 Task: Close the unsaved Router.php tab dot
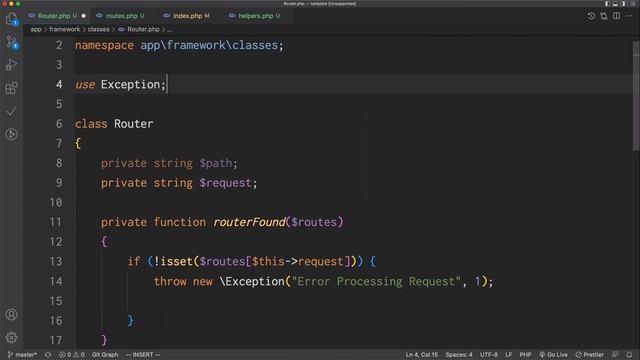[x=84, y=16]
